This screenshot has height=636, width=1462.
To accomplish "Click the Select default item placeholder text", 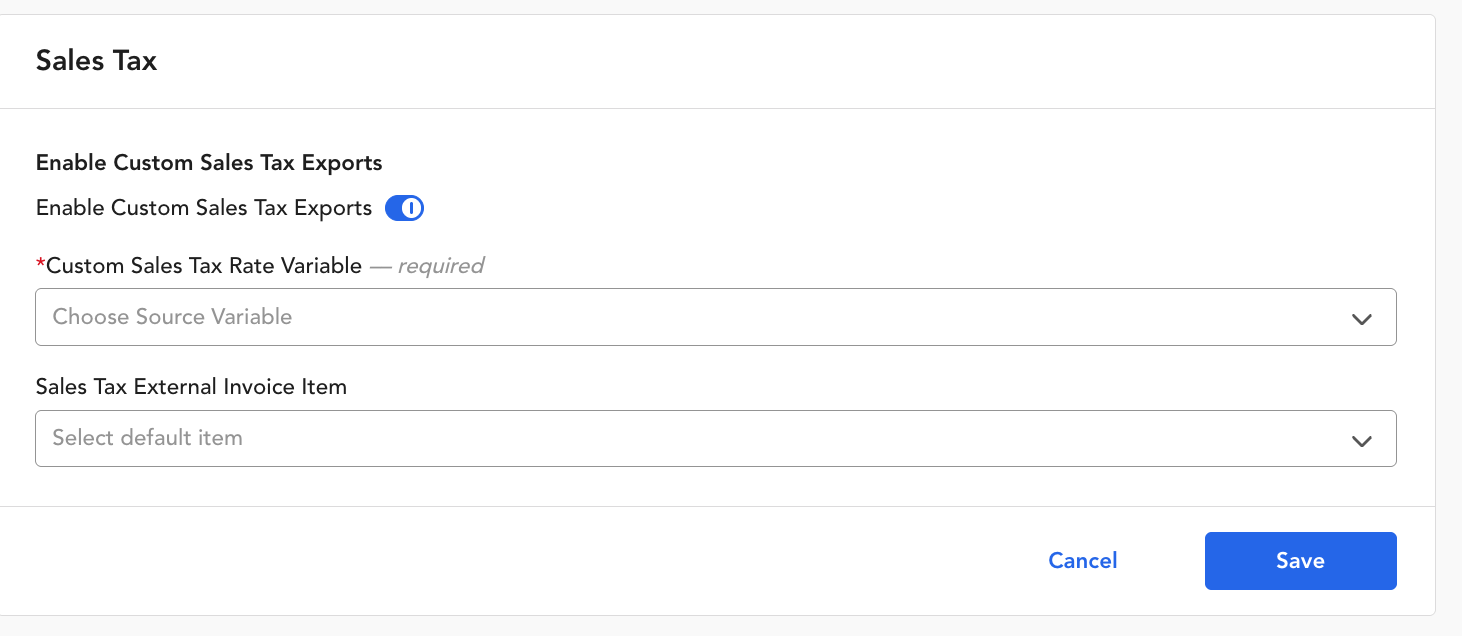I will point(147,438).
